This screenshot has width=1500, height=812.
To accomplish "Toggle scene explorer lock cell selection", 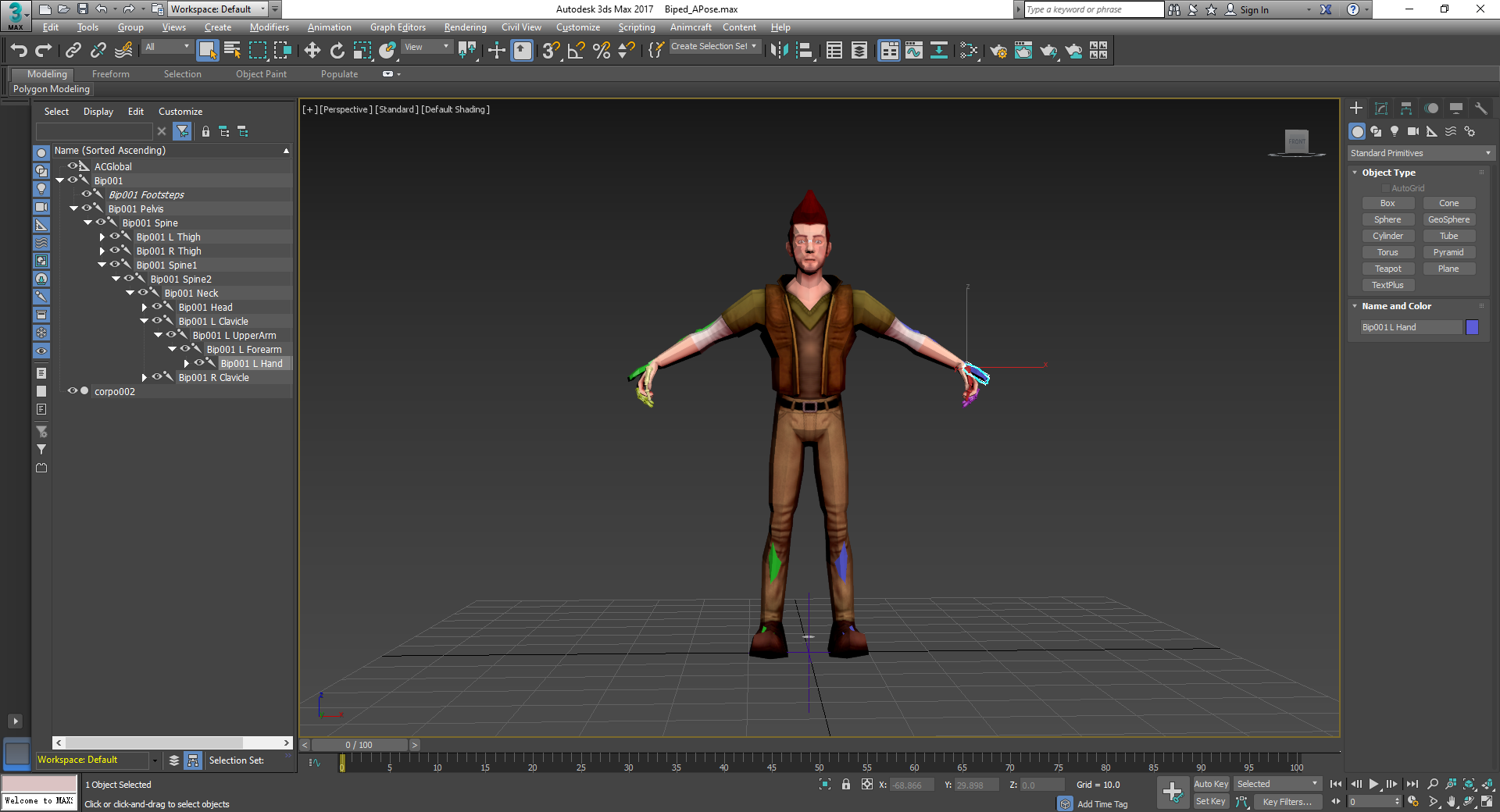I will 205,131.
